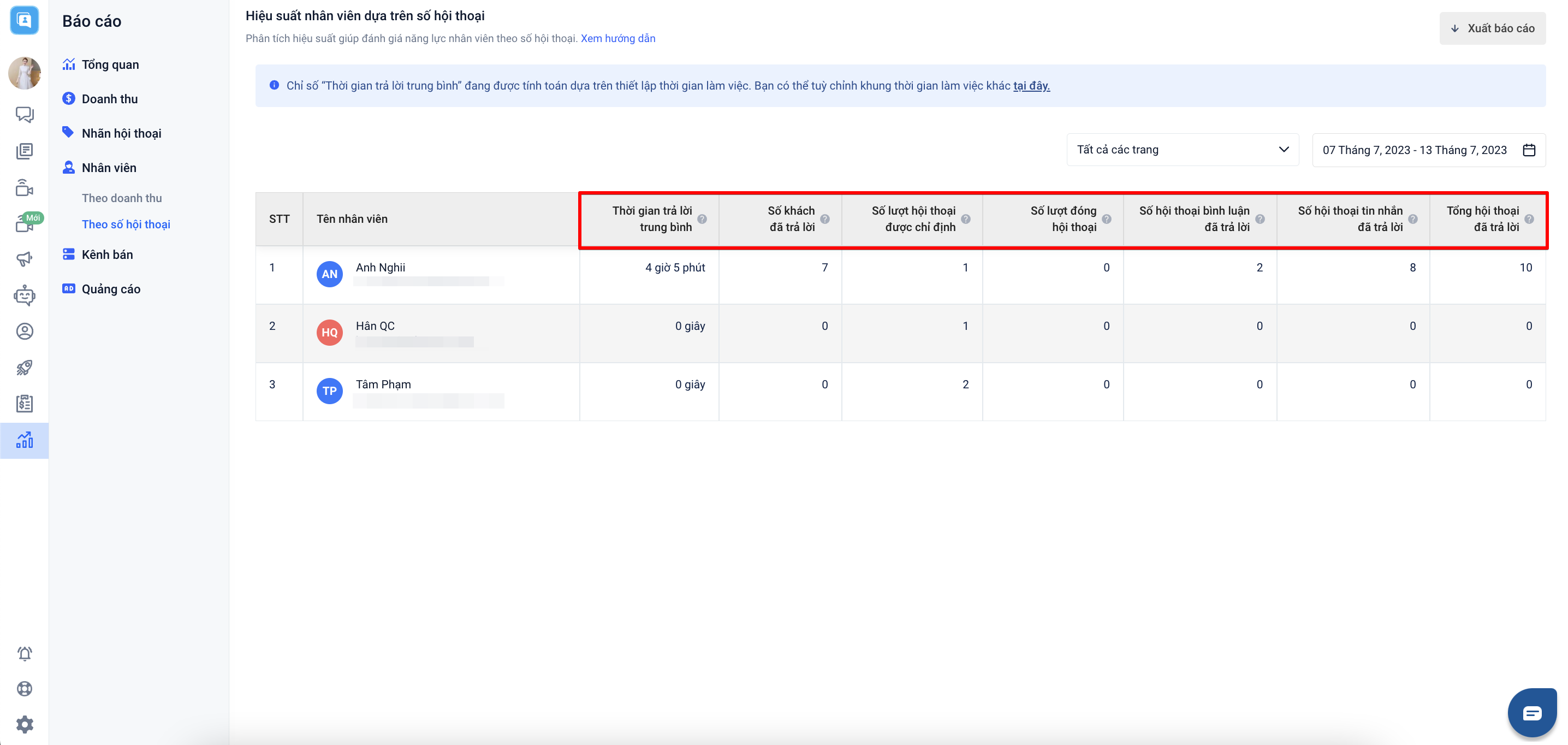Image resolution: width=1568 pixels, height=745 pixels.
Task: Click the Xuất báo cáo button
Action: [x=1492, y=28]
